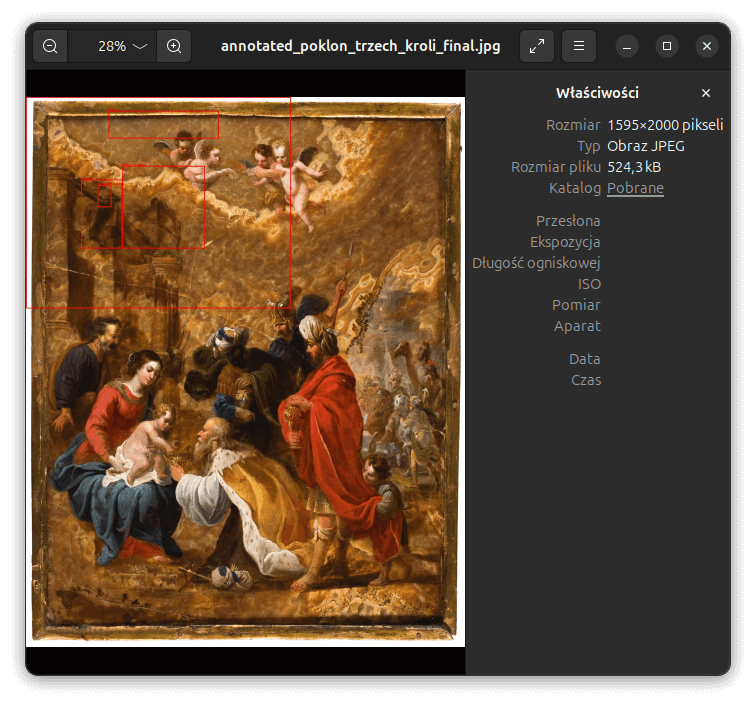Image resolution: width=756 pixels, height=704 pixels.
Task: Open the Pobrane folder link
Action: 635,188
